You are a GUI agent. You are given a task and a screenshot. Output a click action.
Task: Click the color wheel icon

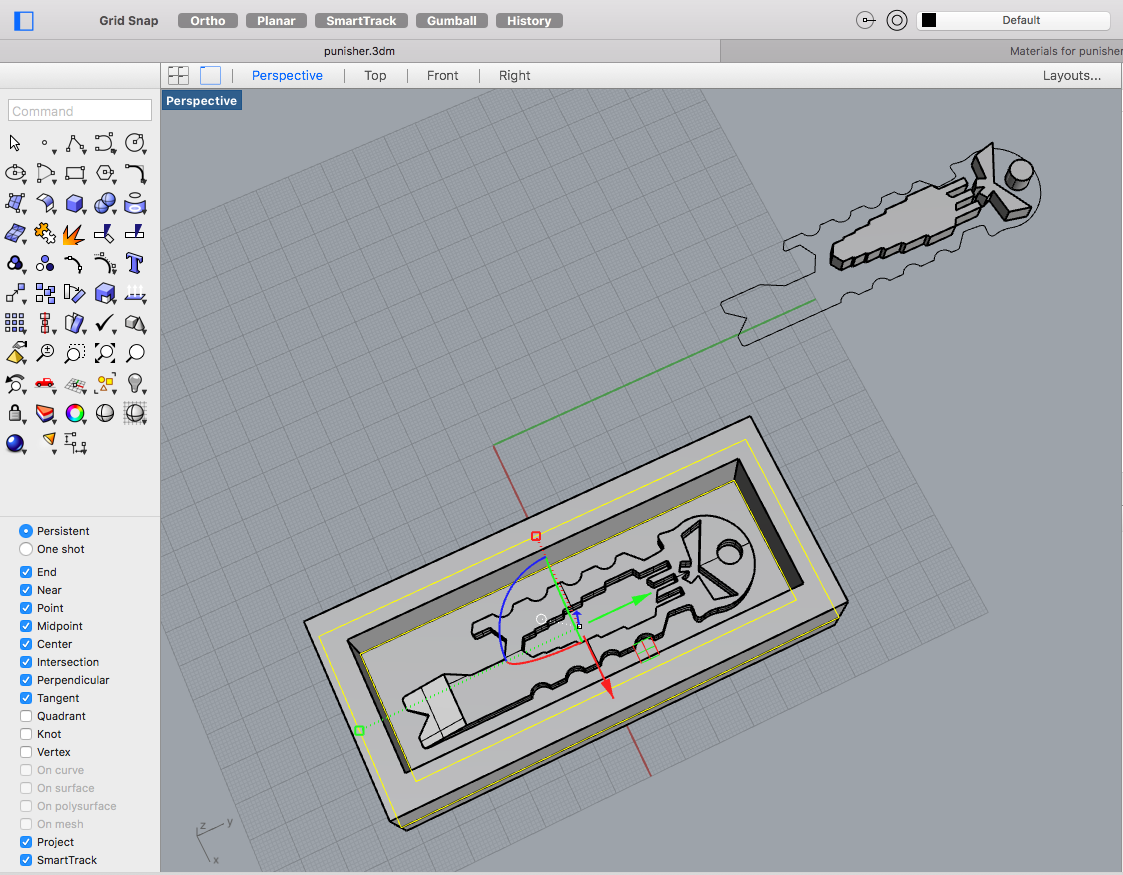point(75,413)
